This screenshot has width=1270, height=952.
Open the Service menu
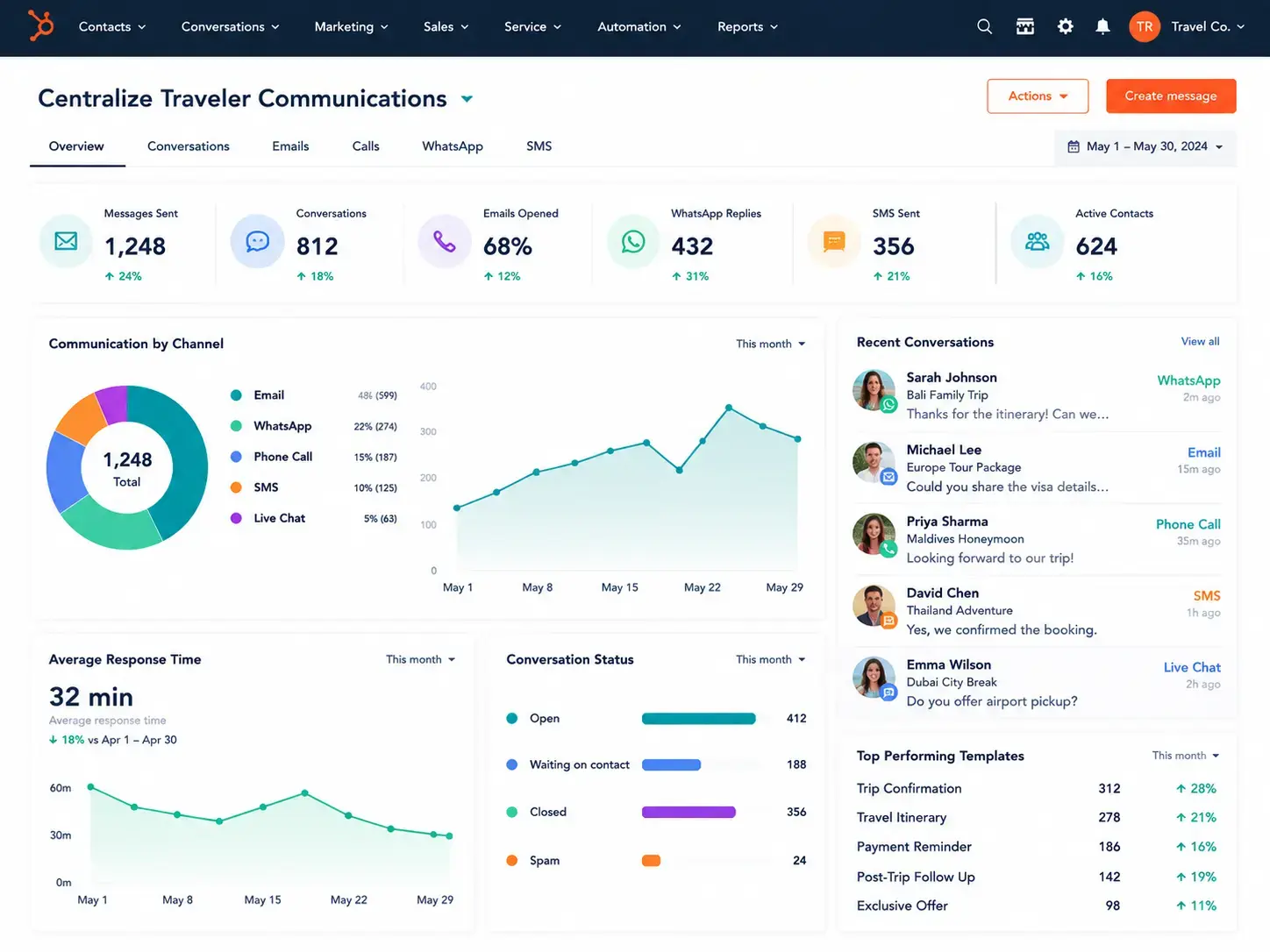(x=533, y=26)
